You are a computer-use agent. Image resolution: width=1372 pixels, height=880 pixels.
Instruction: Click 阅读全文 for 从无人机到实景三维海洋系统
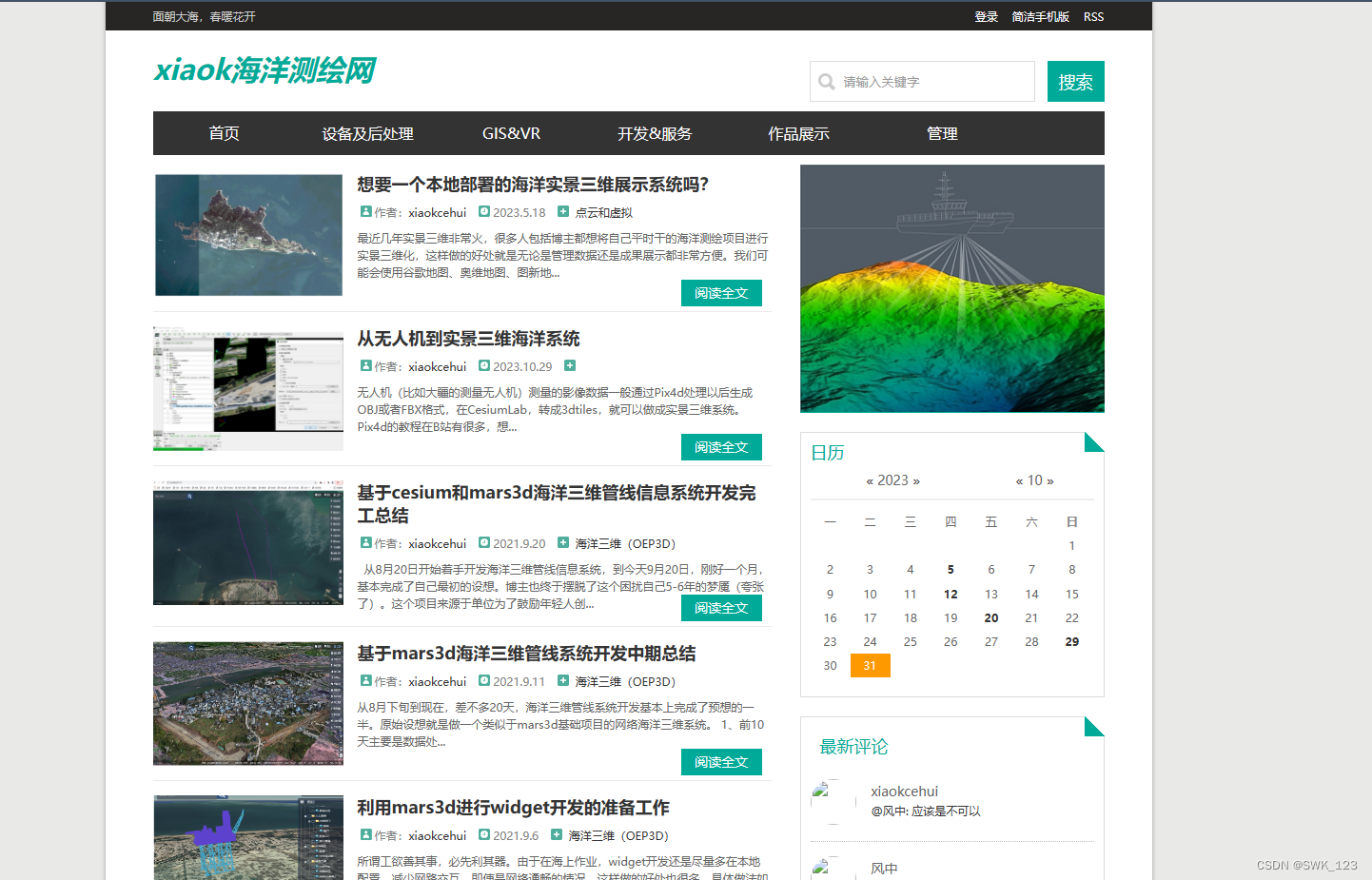pyautogui.click(x=721, y=447)
